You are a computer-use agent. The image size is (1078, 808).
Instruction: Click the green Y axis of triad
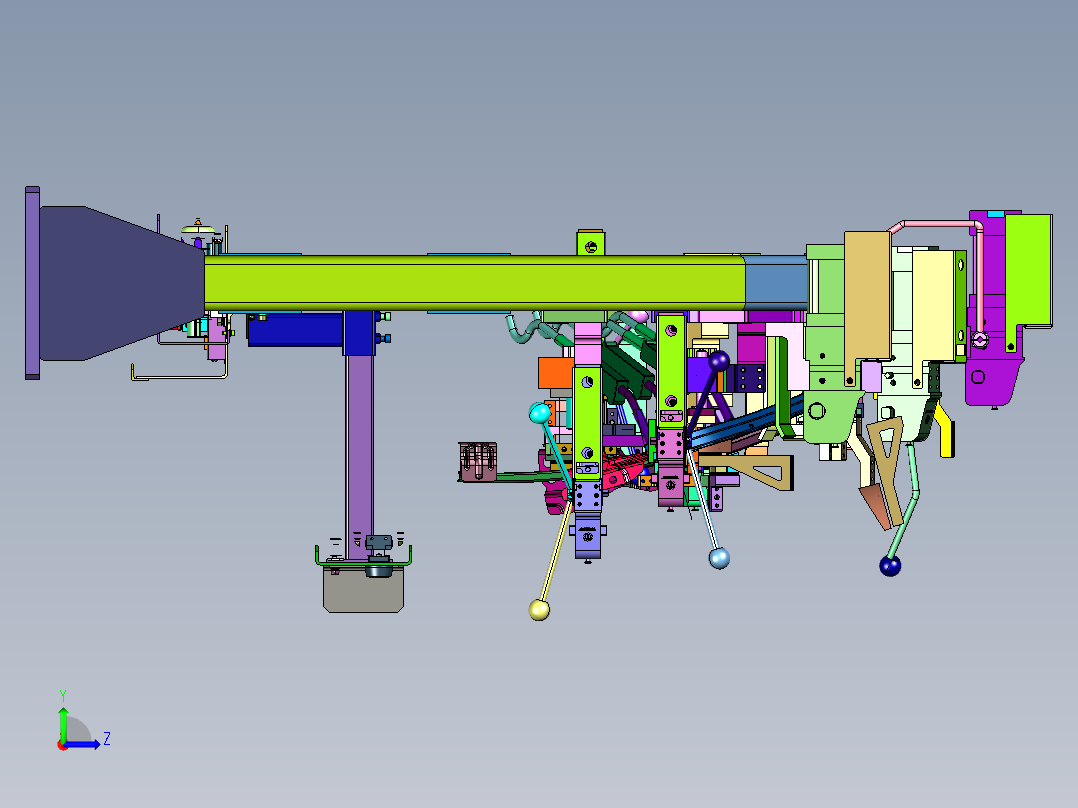[x=63, y=723]
